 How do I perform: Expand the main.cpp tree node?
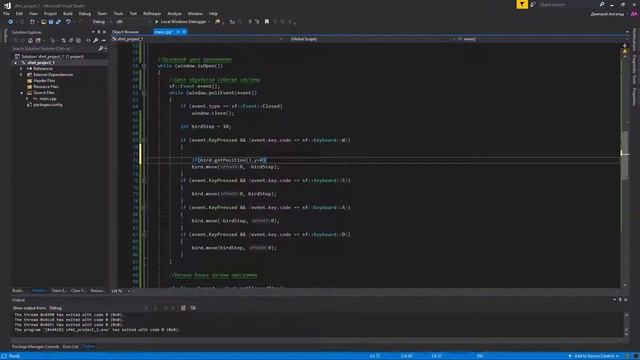tap(27, 99)
